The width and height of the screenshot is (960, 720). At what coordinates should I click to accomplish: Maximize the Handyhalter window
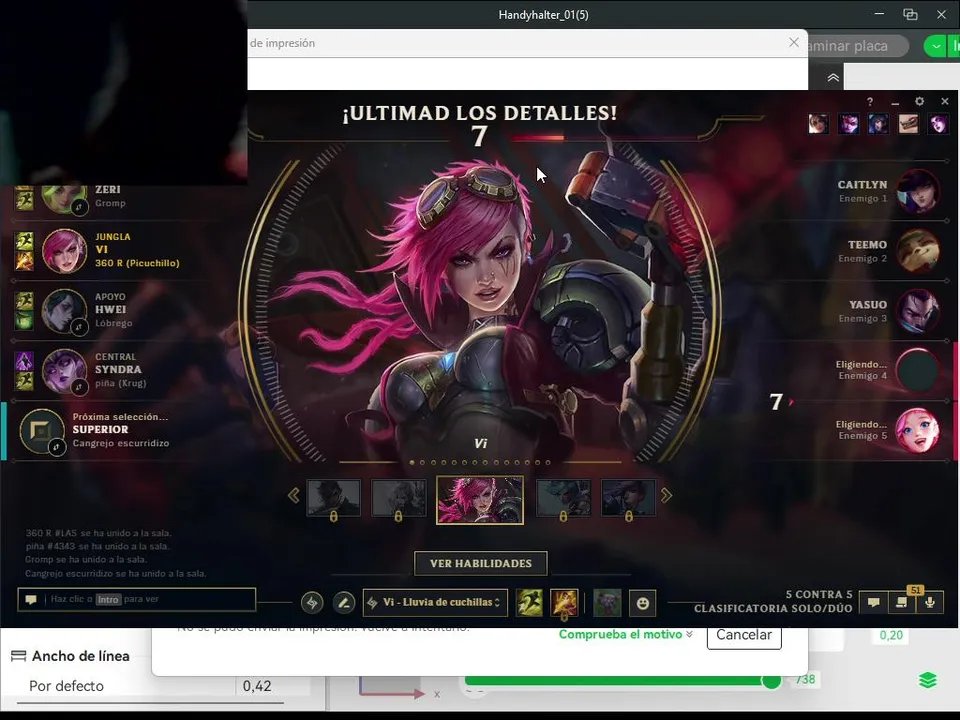(x=910, y=14)
